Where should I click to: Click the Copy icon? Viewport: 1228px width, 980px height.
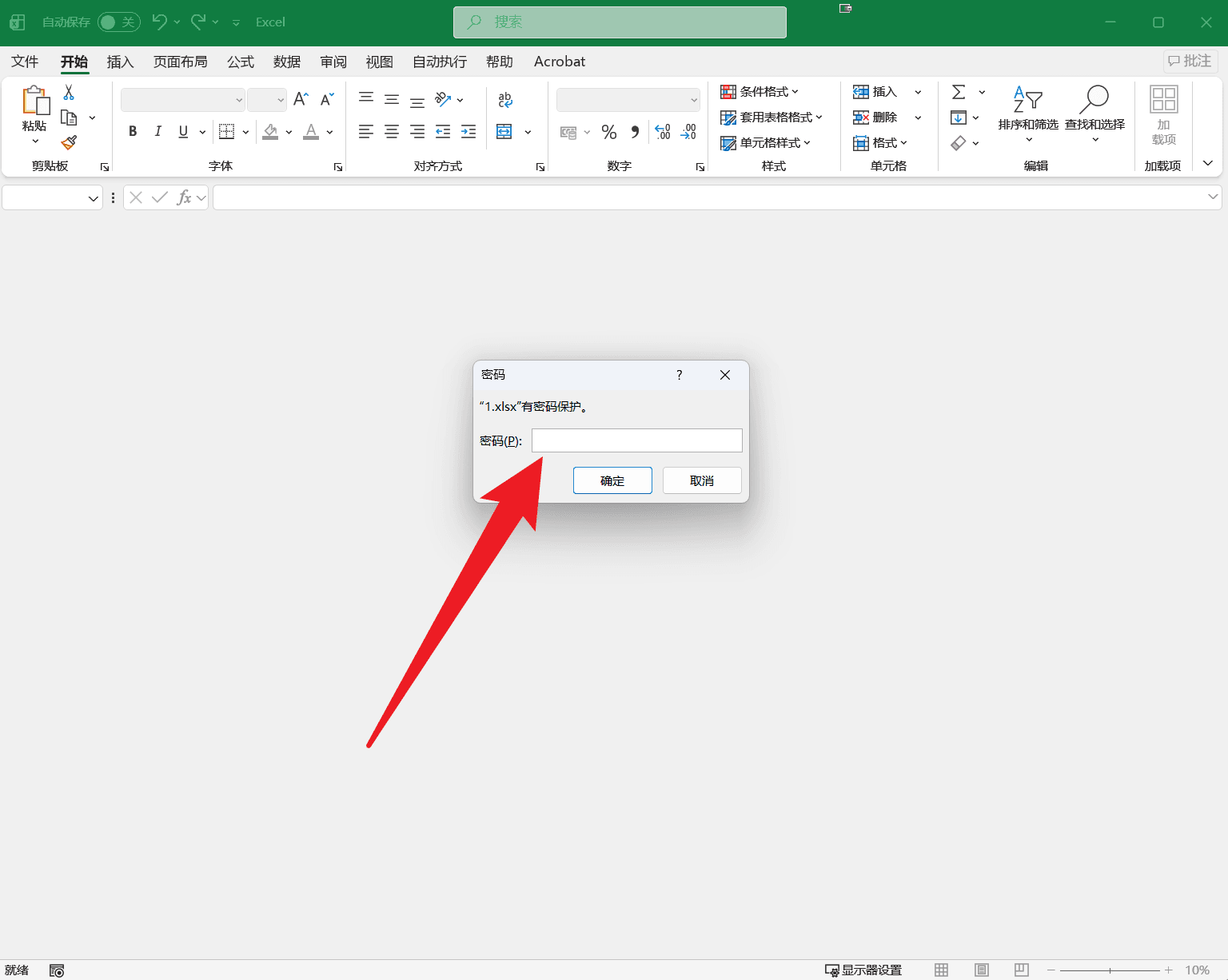tap(69, 118)
